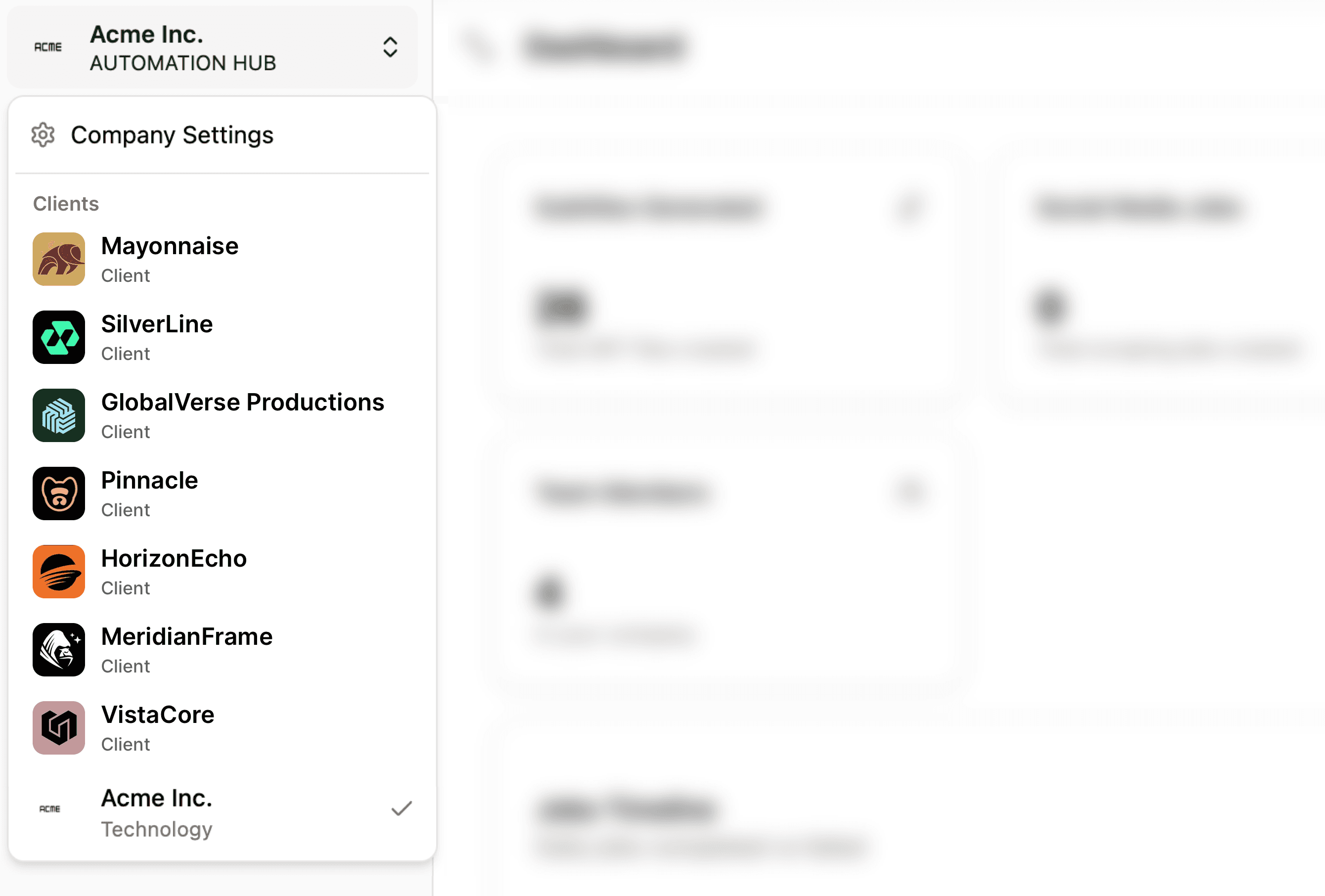The height and width of the screenshot is (896, 1325).
Task: Click the MeridianFrame gorilla logo
Action: [x=58, y=650]
